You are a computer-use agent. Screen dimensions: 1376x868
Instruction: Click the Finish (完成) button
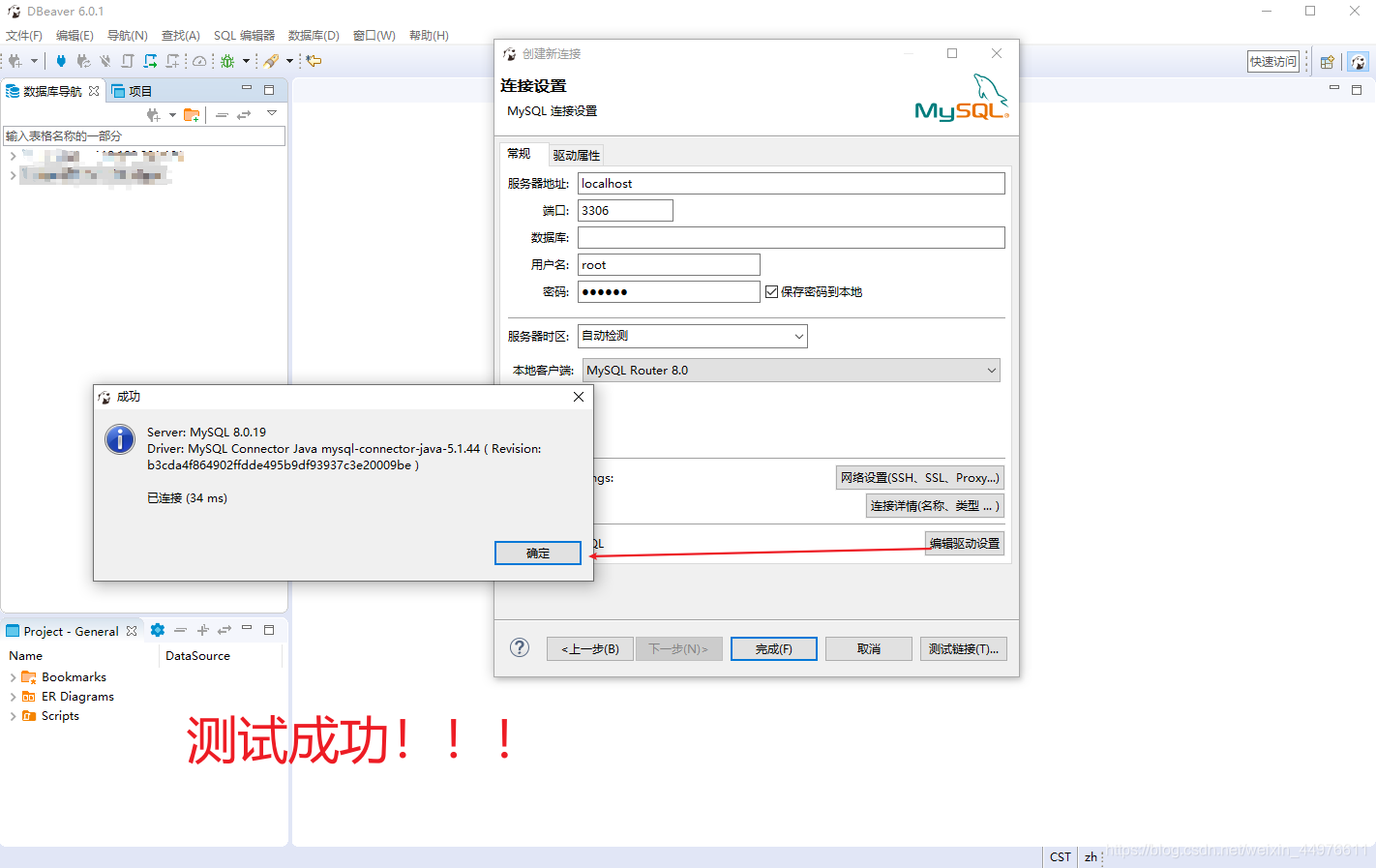[x=774, y=649]
